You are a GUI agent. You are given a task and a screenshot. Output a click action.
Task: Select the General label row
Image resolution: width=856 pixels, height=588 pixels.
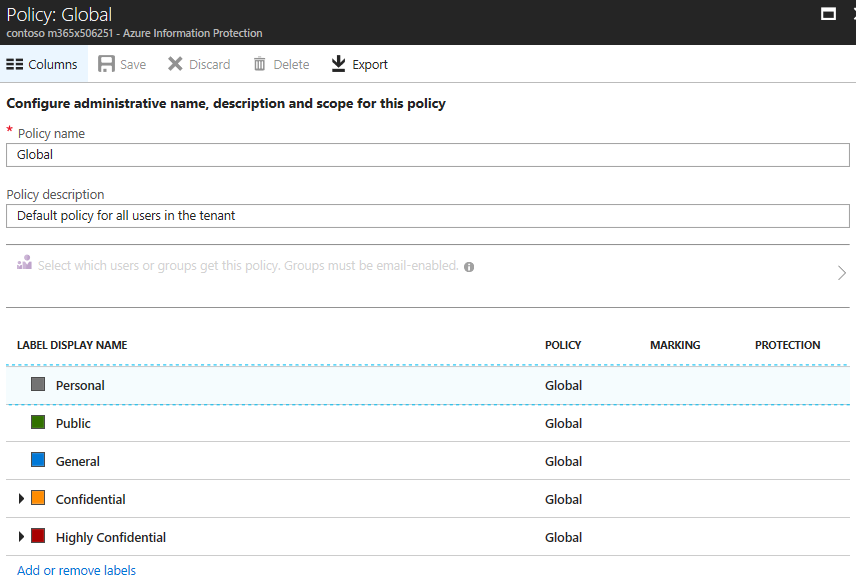[428, 461]
